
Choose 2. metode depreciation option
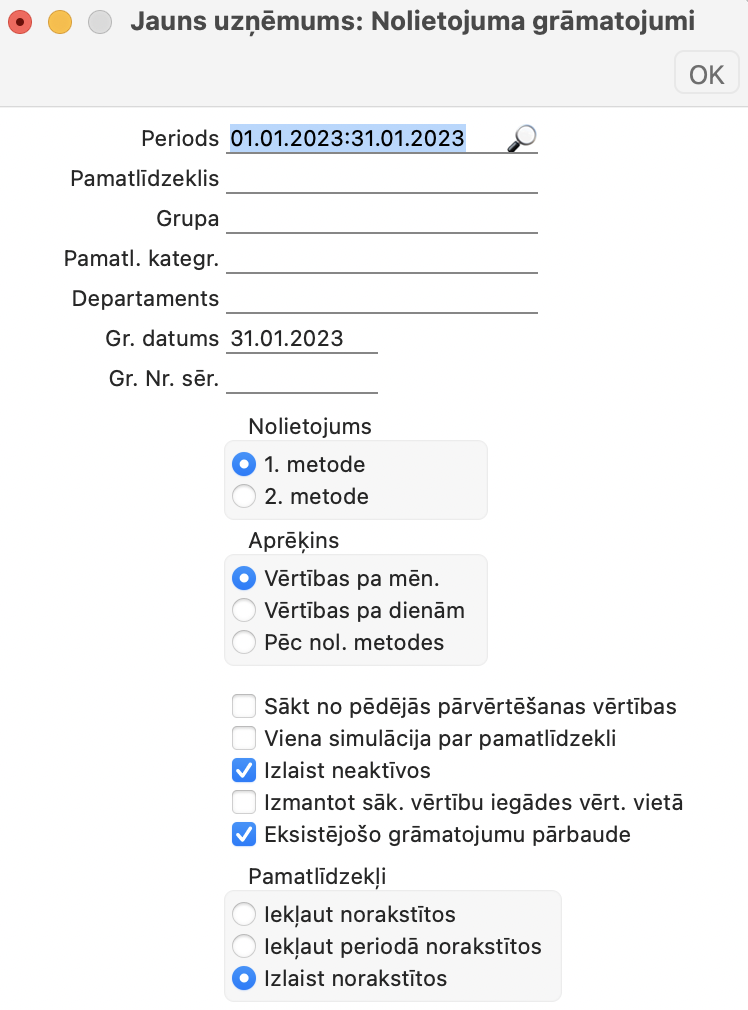pos(243,496)
